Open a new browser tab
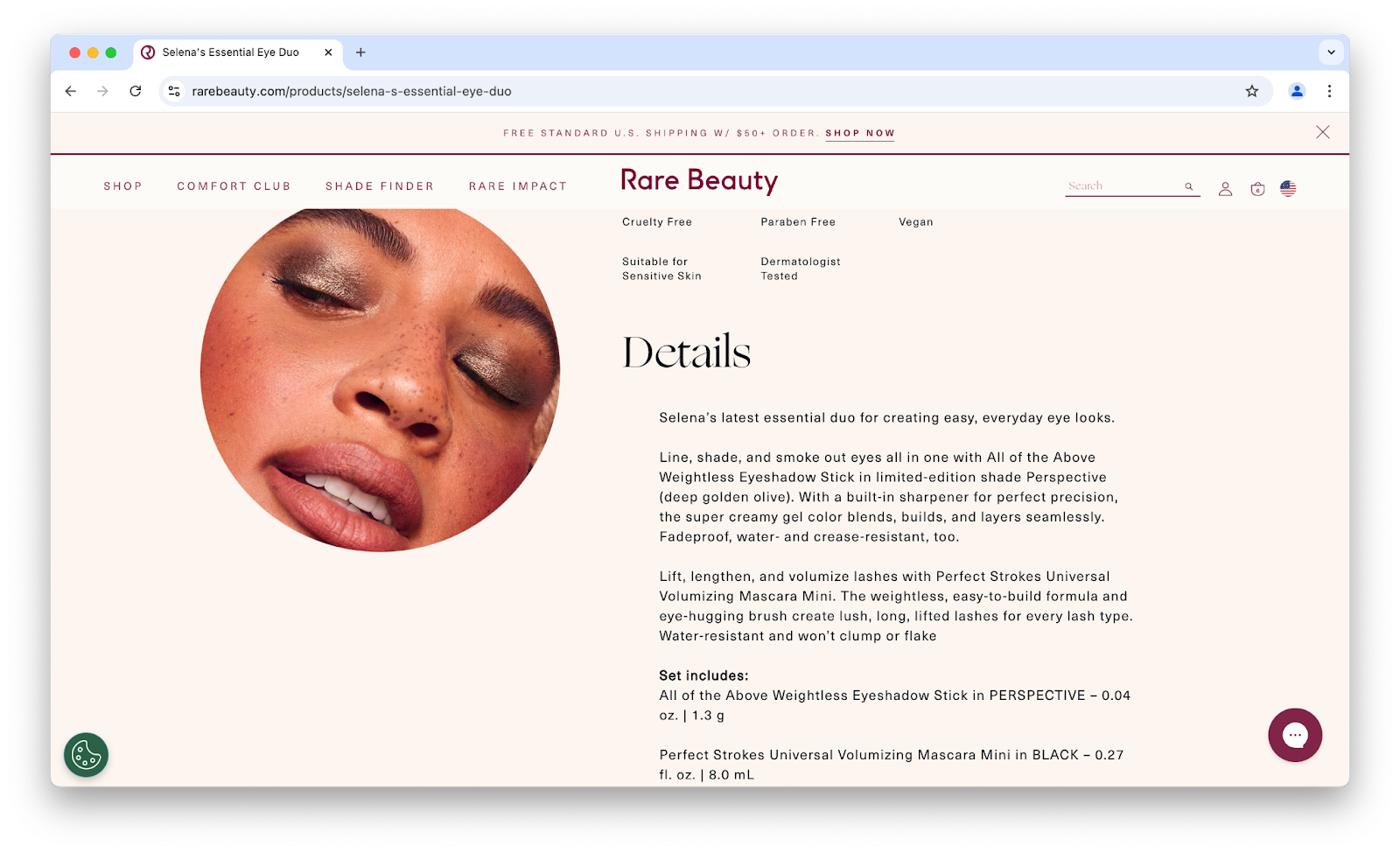The height and width of the screenshot is (853, 1400). 360,52
